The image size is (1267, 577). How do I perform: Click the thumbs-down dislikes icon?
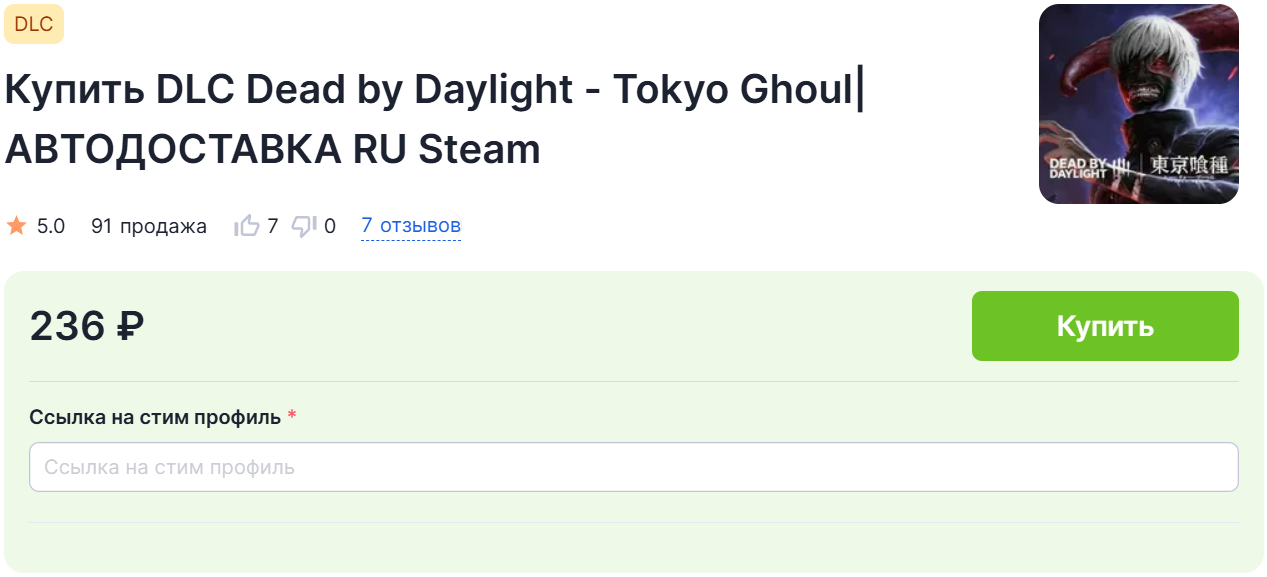304,227
